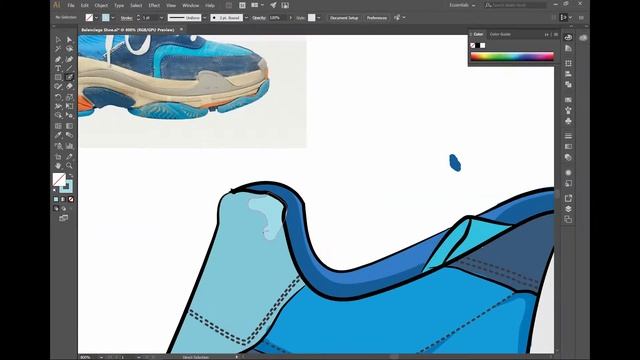This screenshot has width=640, height=360.
Task: Set paint to None in the toolbar
Action: point(71,199)
